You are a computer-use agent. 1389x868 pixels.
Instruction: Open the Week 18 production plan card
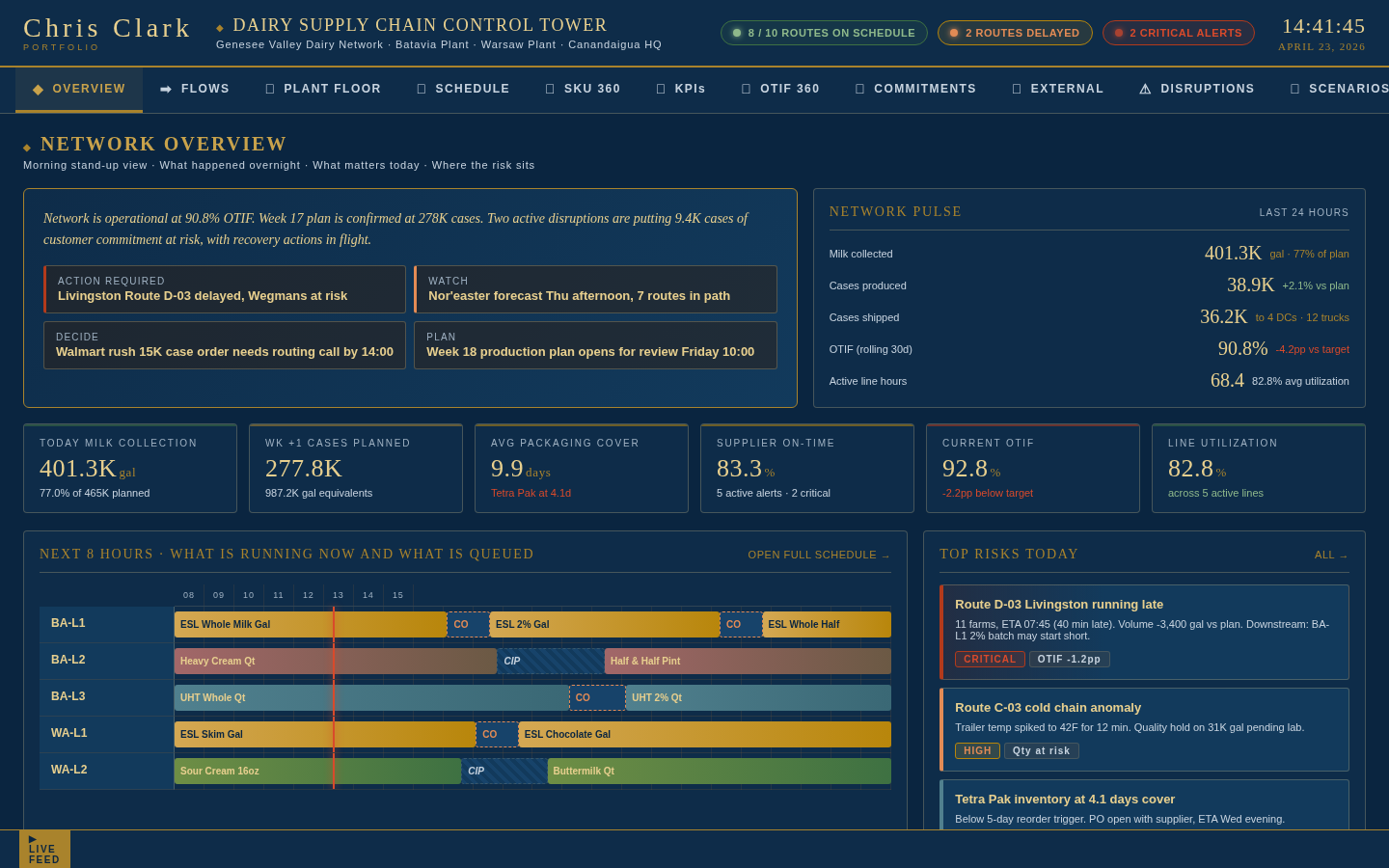595,345
